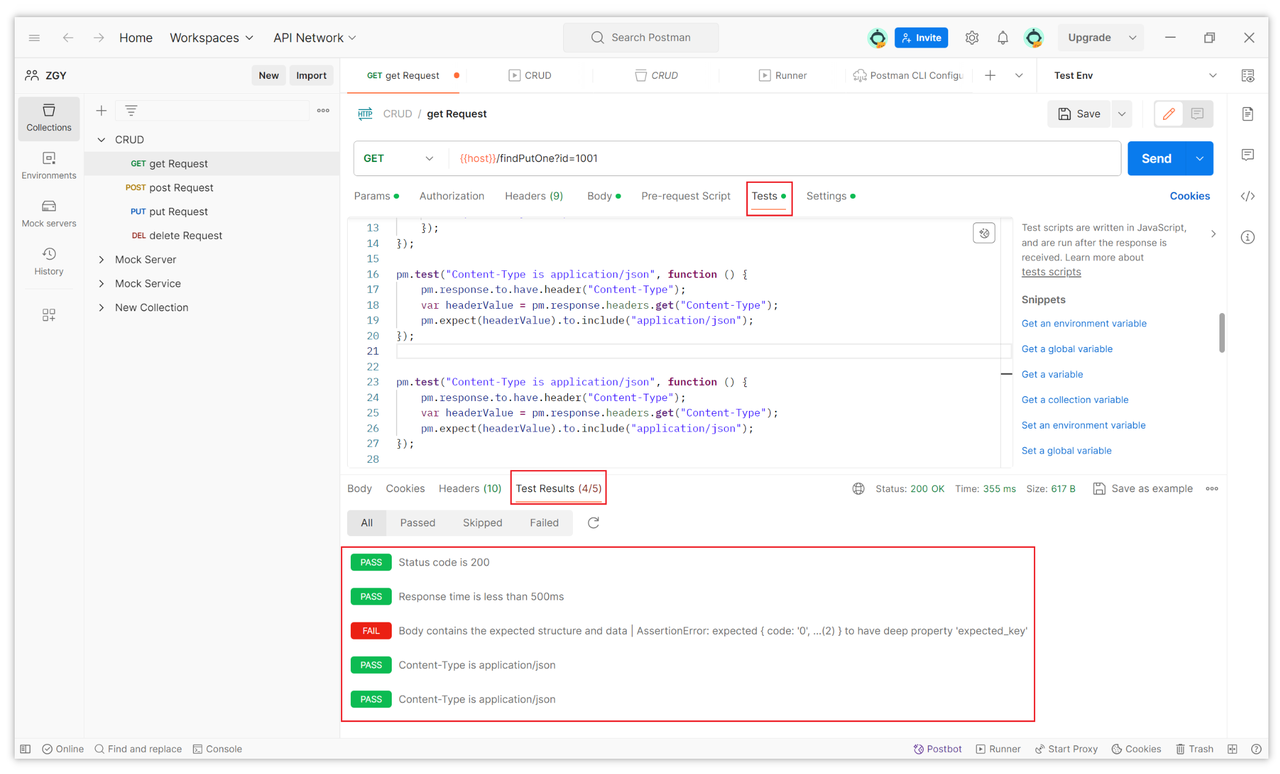Open Collections sidebar panel
This screenshot has height=774, width=1280.
pos(49,117)
